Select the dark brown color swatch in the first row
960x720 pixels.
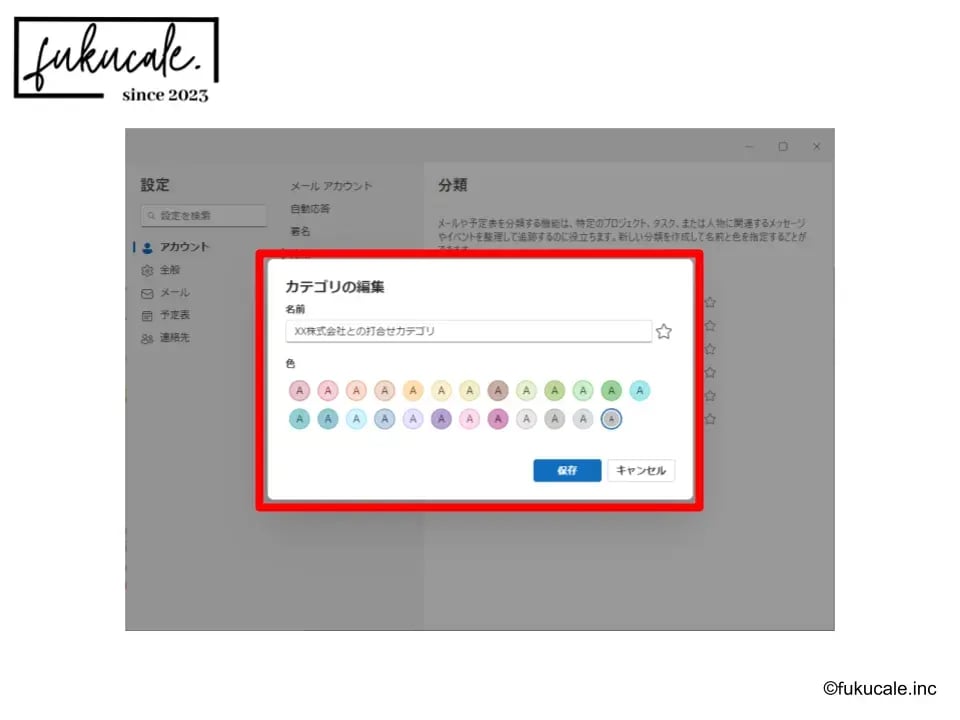click(x=498, y=391)
